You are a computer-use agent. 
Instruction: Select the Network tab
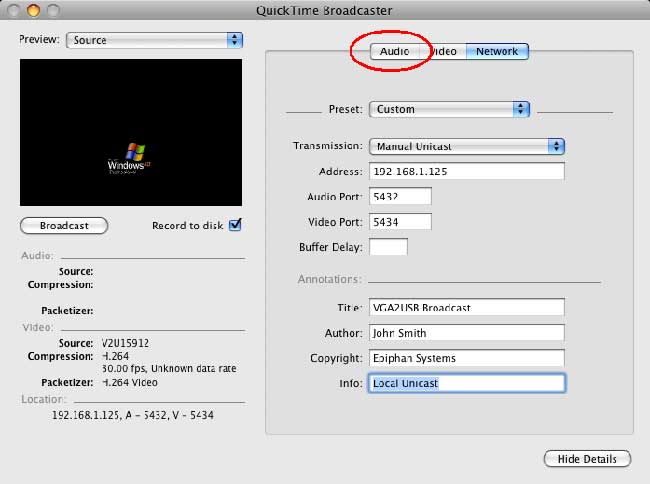pos(497,51)
